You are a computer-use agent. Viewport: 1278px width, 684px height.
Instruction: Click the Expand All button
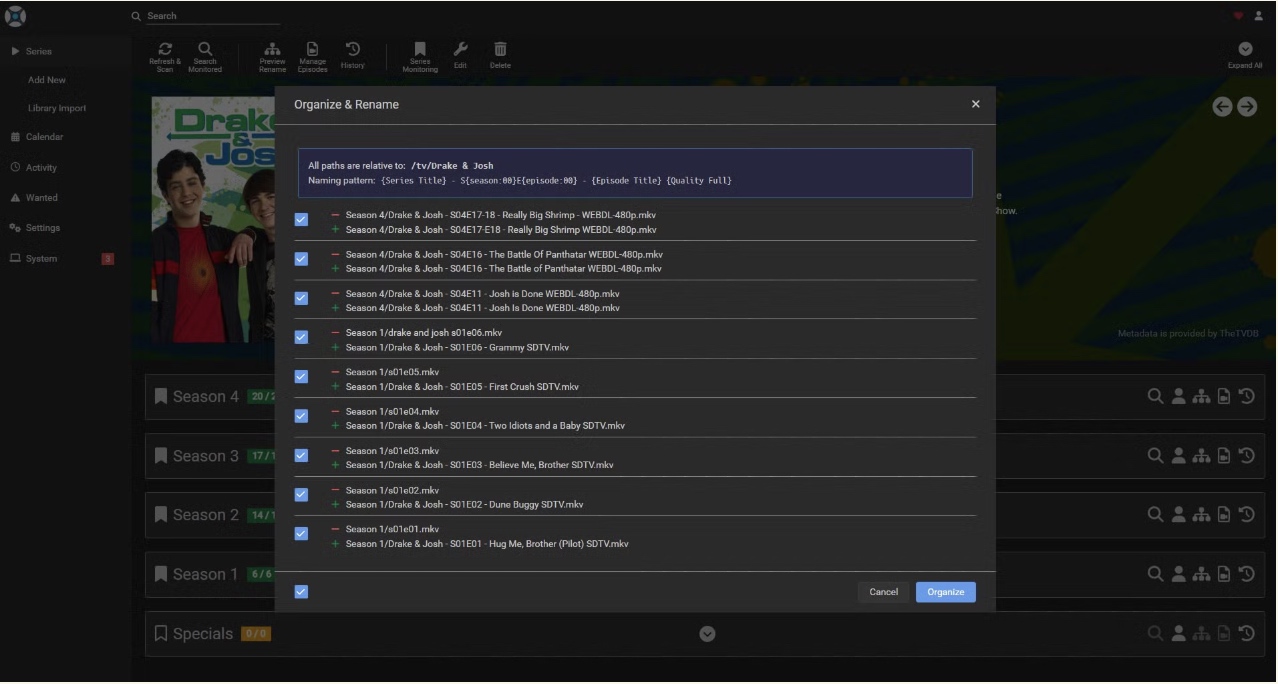coord(1245,55)
